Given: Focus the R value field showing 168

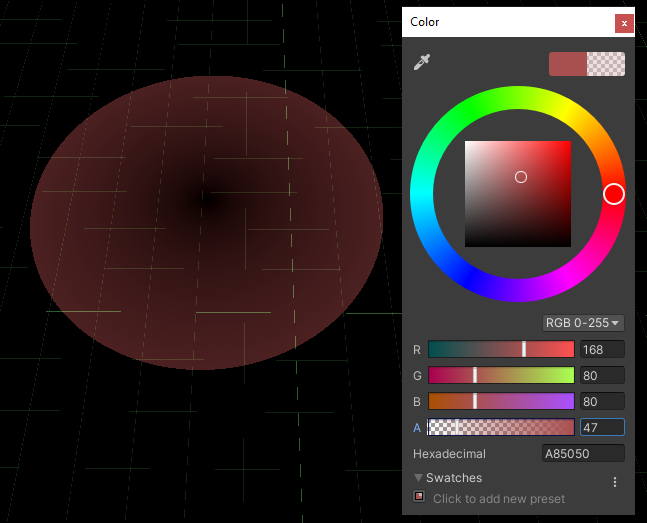Looking at the screenshot, I should point(602,349).
